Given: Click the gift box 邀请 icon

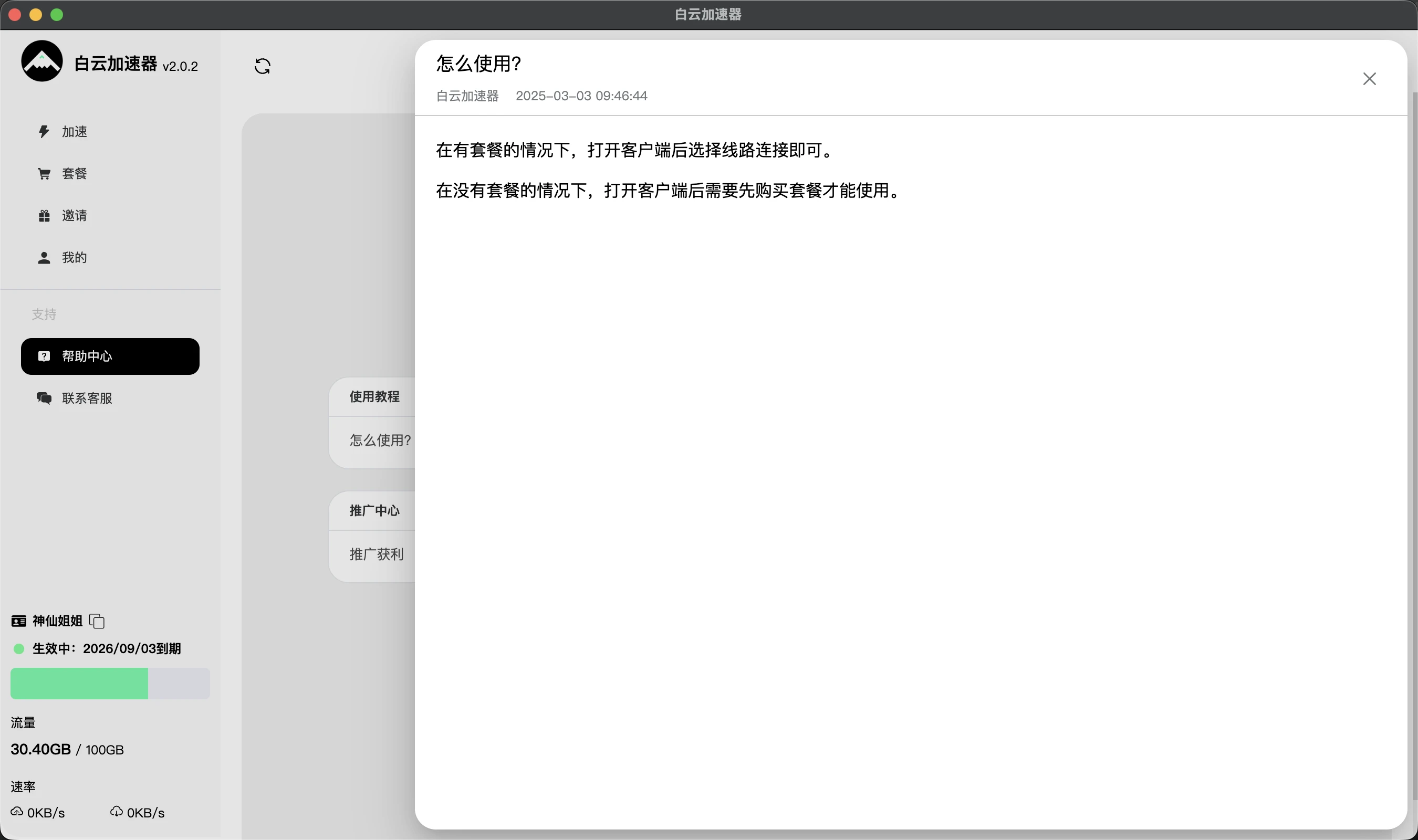Looking at the screenshot, I should (x=44, y=216).
